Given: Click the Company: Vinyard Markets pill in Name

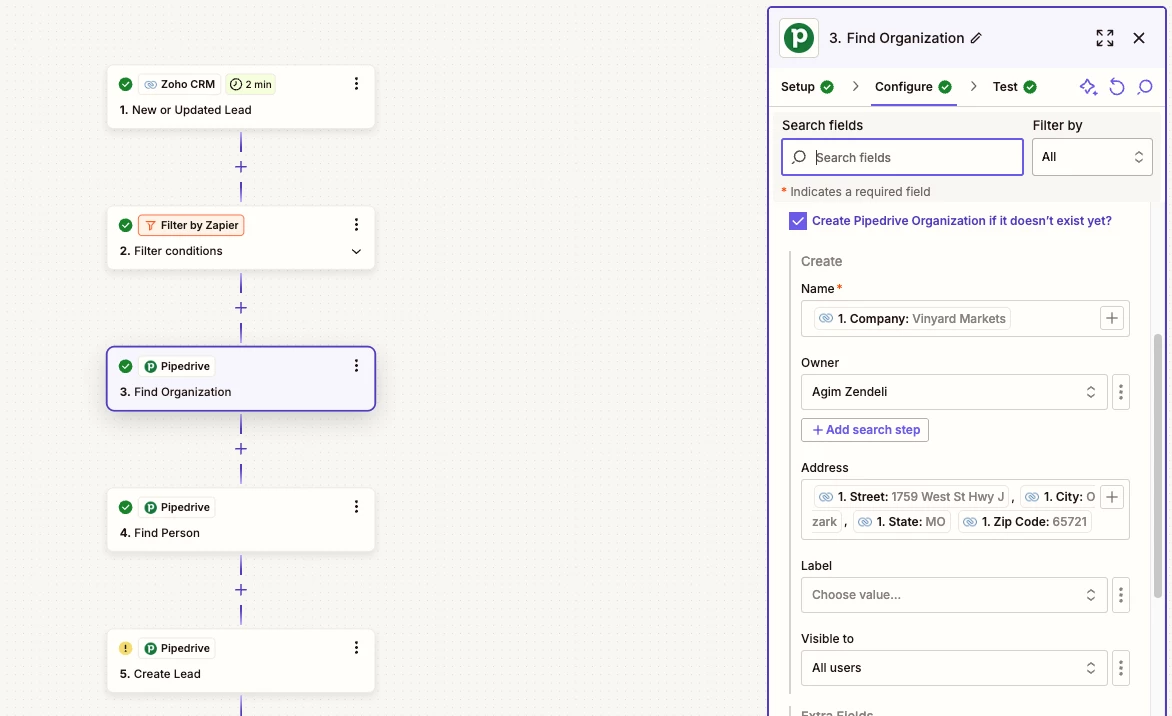Looking at the screenshot, I should point(912,318).
